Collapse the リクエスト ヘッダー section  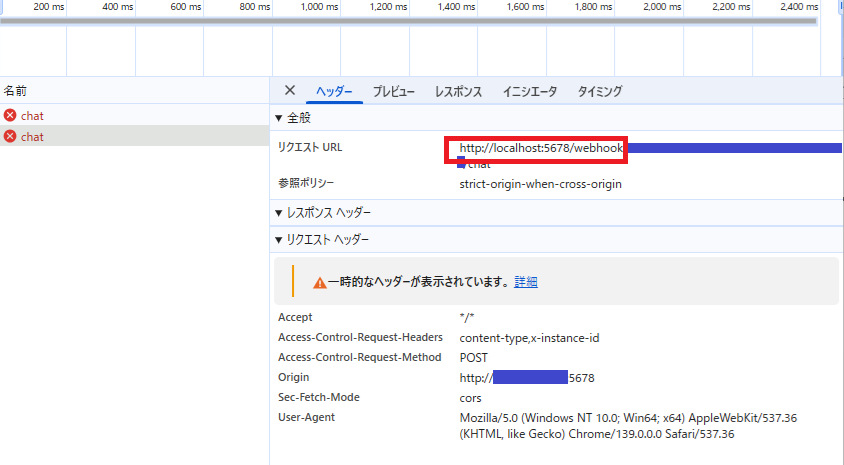(321, 240)
